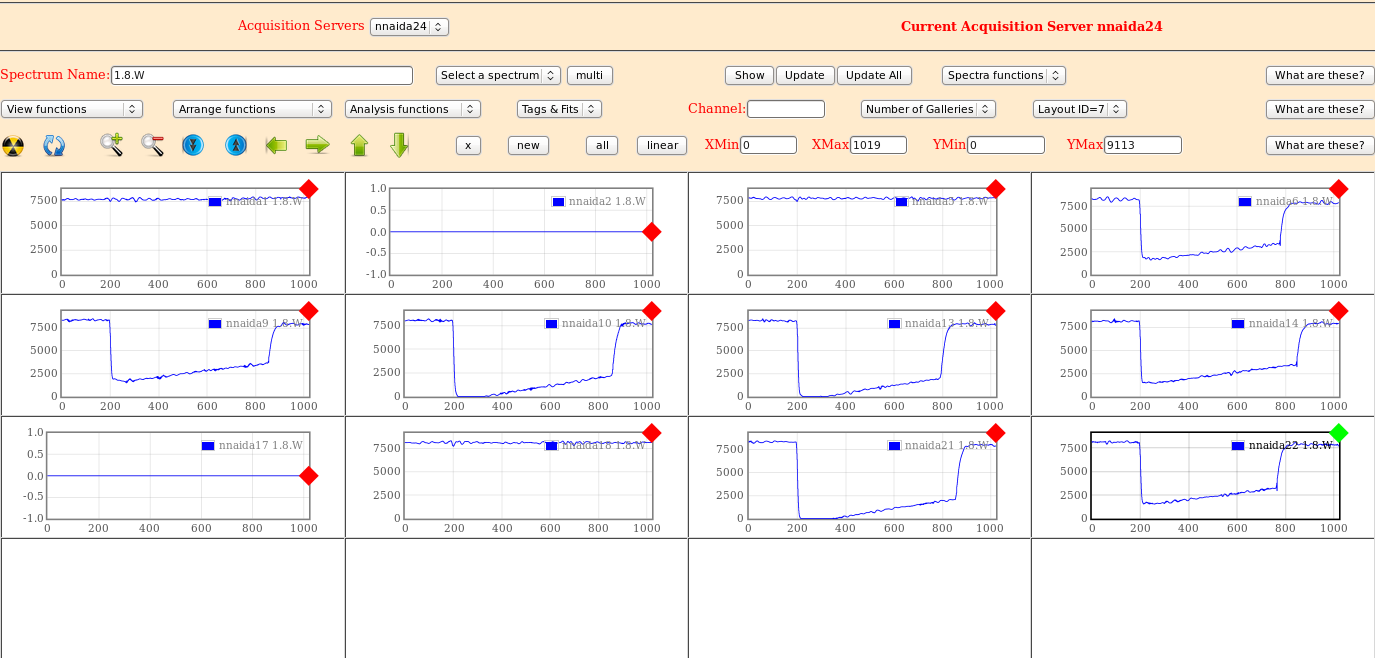The image size is (1375, 658).
Task: Click the linear scale button
Action: click(662, 145)
